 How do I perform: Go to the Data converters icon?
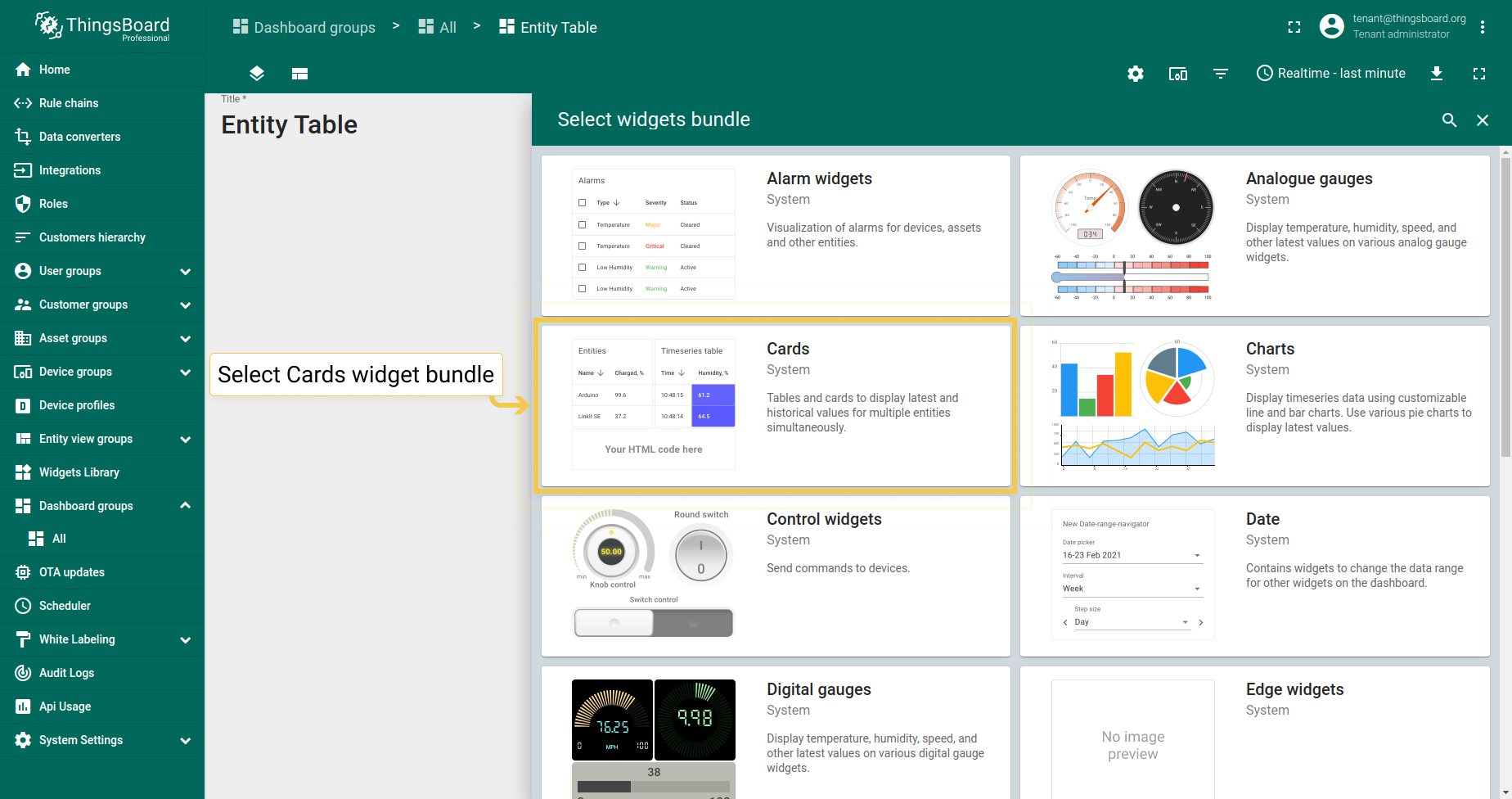click(x=23, y=137)
